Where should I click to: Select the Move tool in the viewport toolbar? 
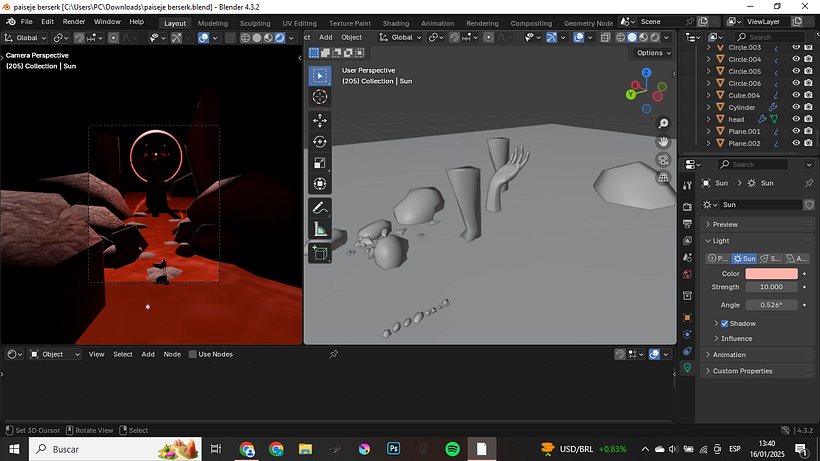[320, 120]
